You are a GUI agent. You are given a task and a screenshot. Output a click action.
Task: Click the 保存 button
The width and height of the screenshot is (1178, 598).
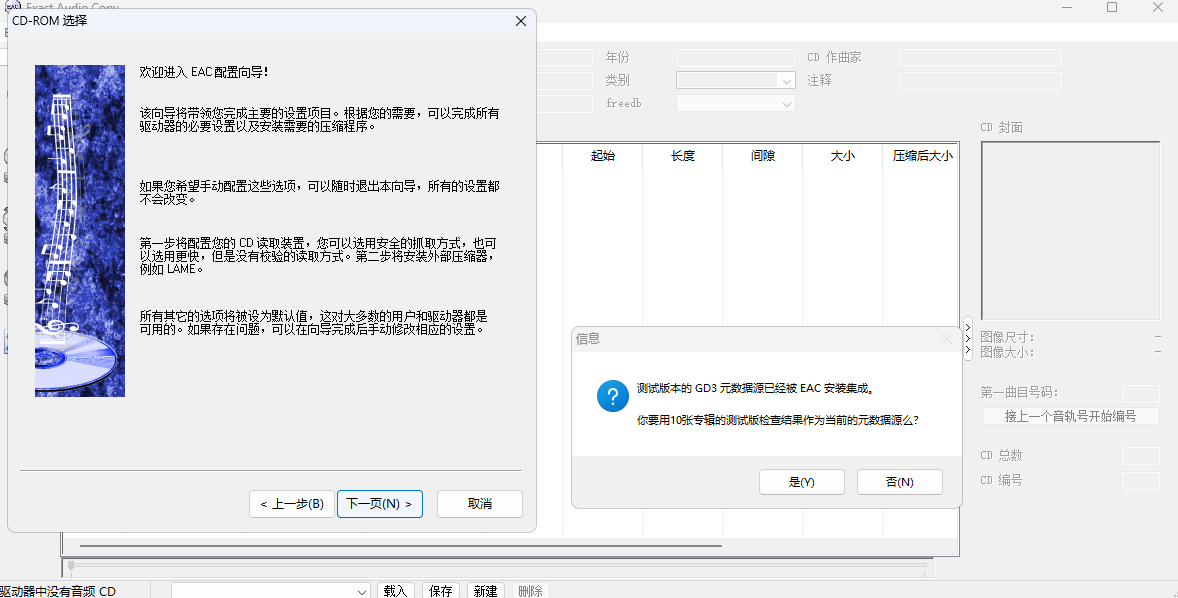point(440,590)
